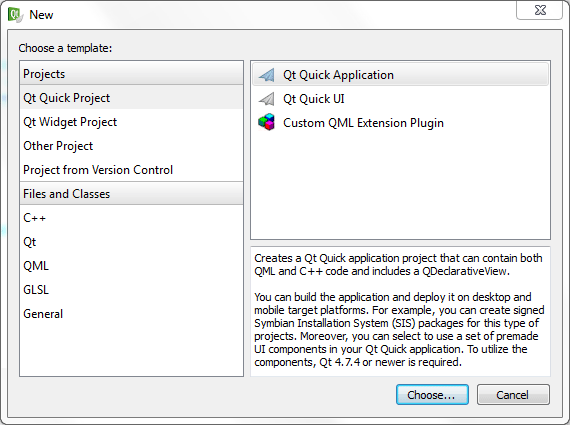Select Project from Version Control category

131,170
